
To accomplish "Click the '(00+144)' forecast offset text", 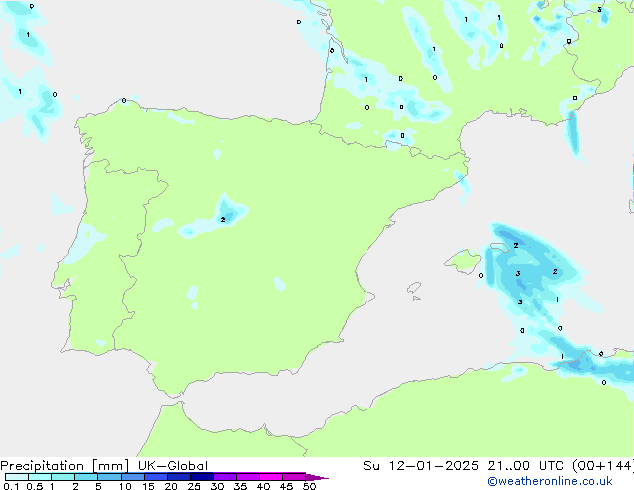I will [603, 466].
